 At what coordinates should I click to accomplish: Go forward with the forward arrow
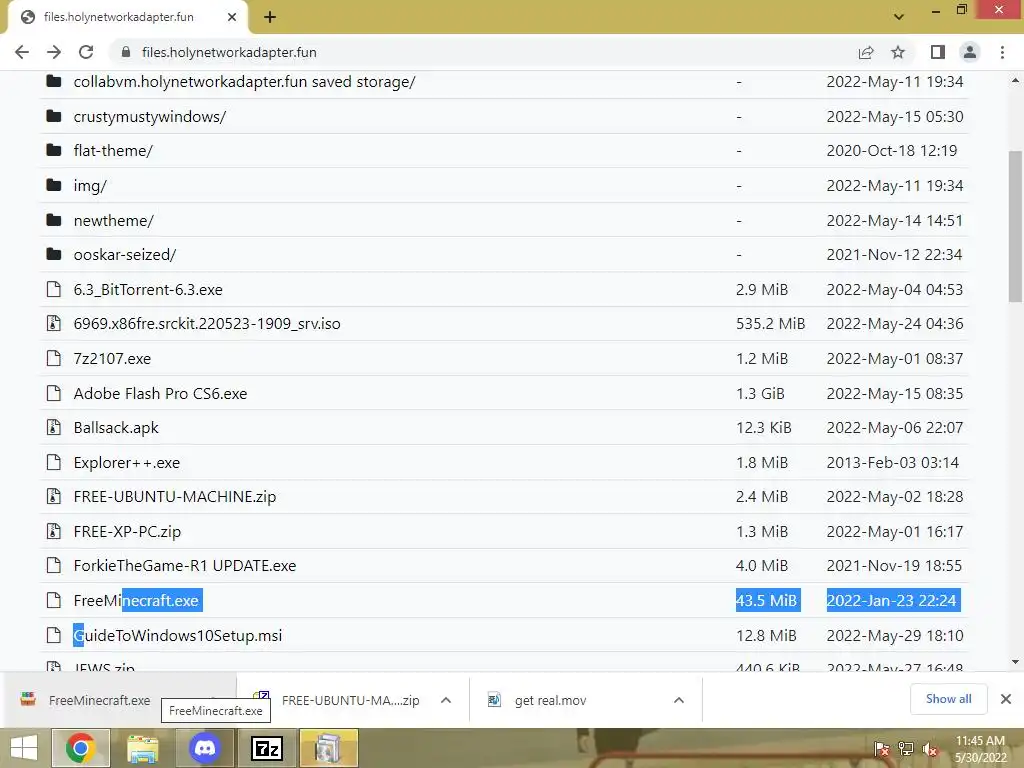(x=54, y=52)
